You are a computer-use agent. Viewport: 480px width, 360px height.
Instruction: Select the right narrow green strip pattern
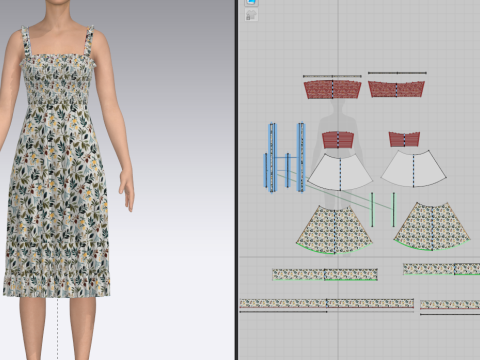pyautogui.click(x=393, y=209)
